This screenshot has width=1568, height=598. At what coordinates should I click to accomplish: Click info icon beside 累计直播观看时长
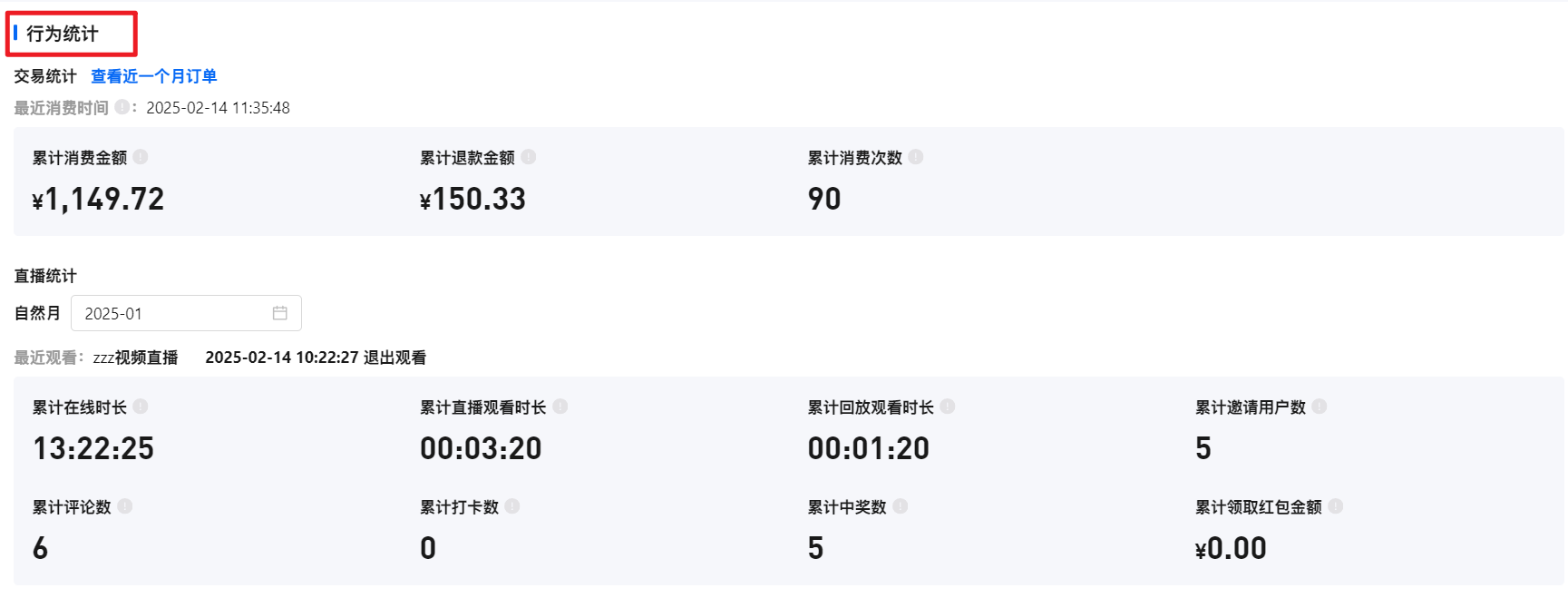(560, 407)
